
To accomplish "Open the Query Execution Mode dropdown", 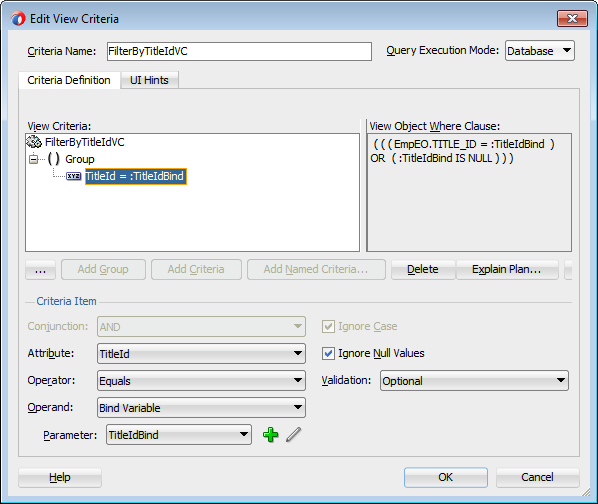I will [540, 51].
